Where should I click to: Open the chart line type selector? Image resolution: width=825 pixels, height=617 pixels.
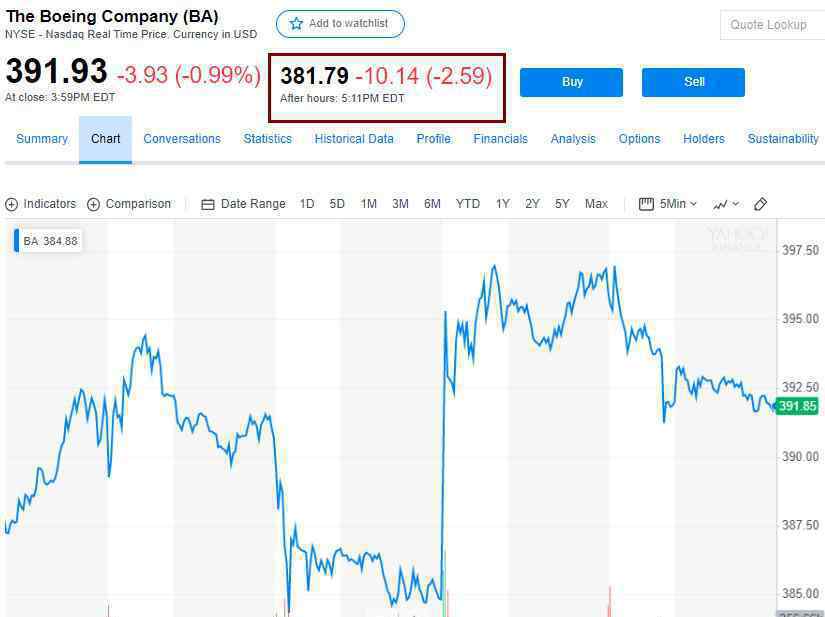pos(726,204)
